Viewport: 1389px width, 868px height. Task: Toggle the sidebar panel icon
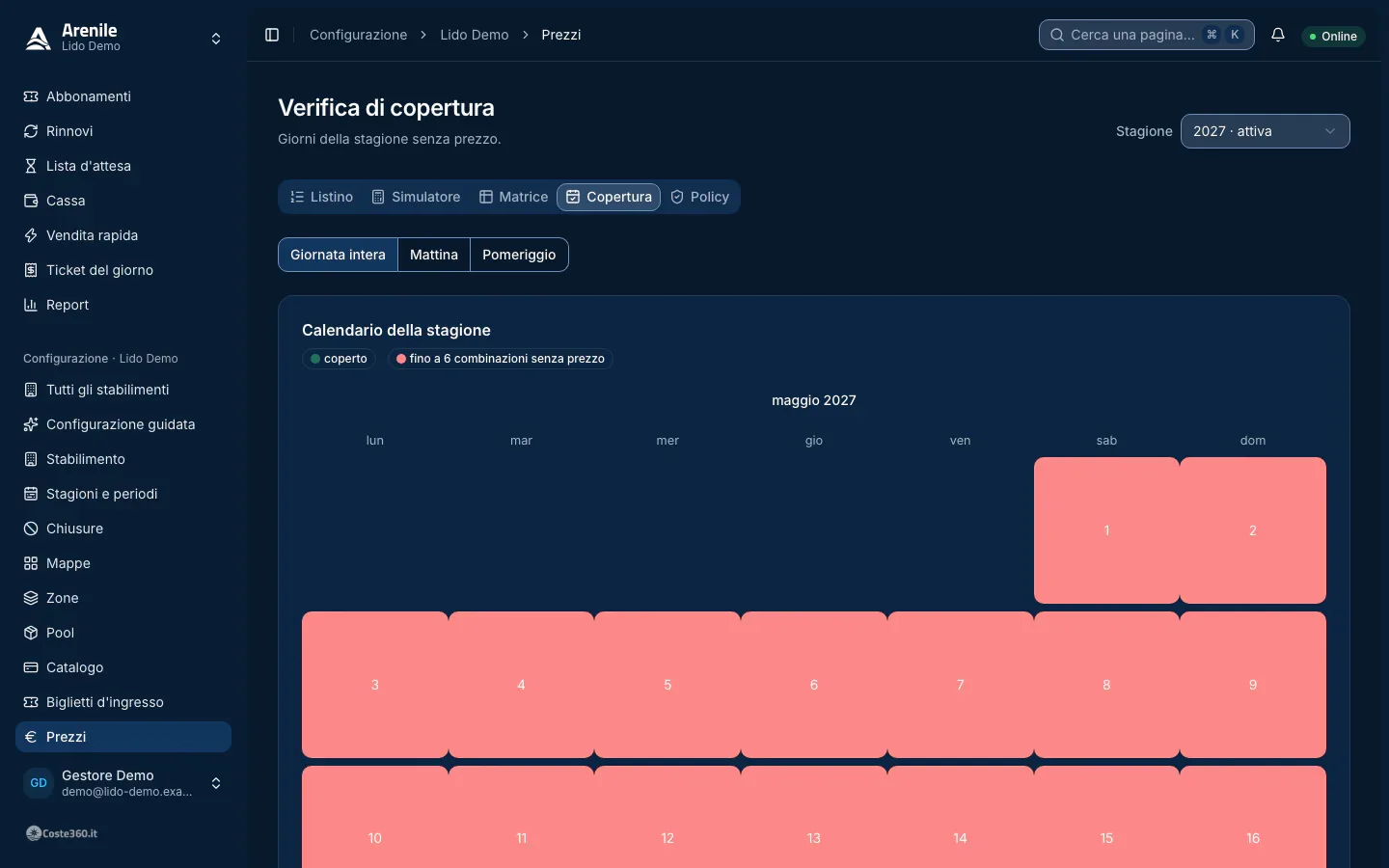click(x=272, y=35)
